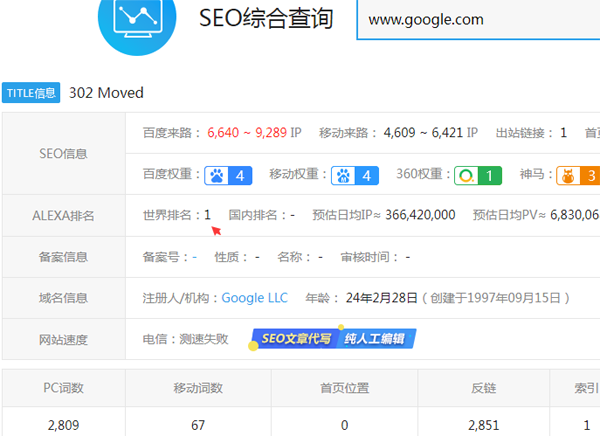Click the 创建于1997年09月15日 creation date text
Image resolution: width=600 pixels, height=436 pixels.
496,298
